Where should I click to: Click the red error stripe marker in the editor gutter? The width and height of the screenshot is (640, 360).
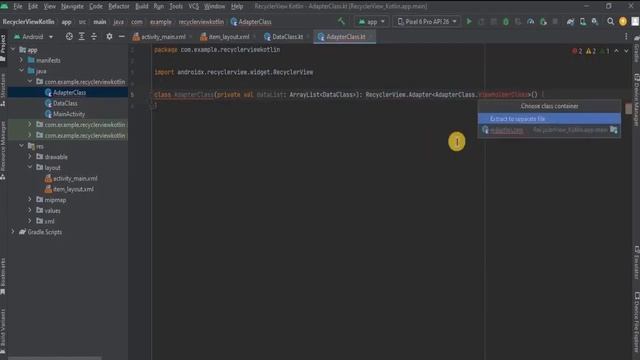(x=628, y=109)
